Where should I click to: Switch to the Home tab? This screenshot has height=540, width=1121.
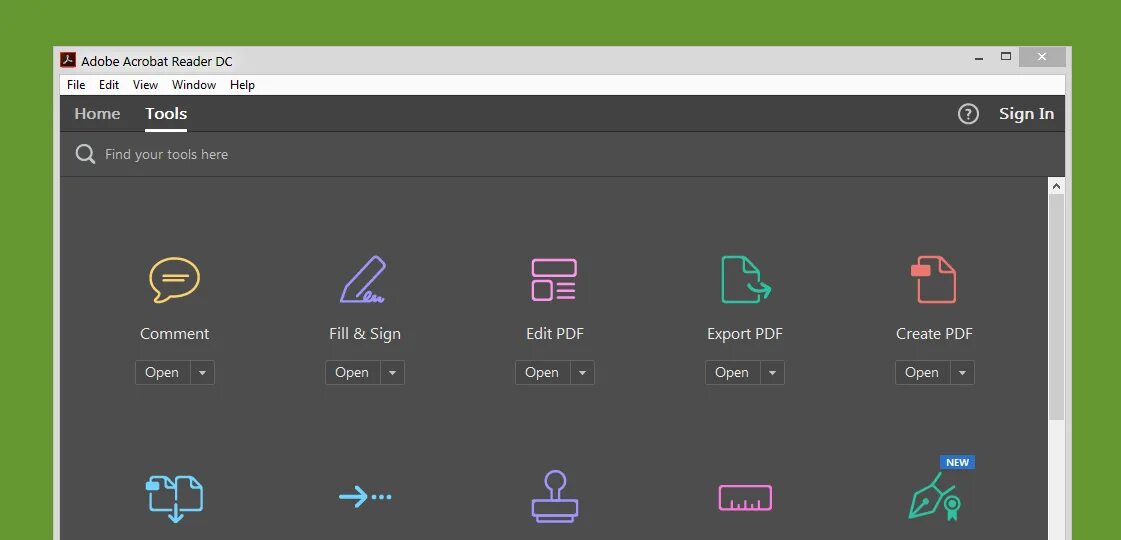pos(97,114)
